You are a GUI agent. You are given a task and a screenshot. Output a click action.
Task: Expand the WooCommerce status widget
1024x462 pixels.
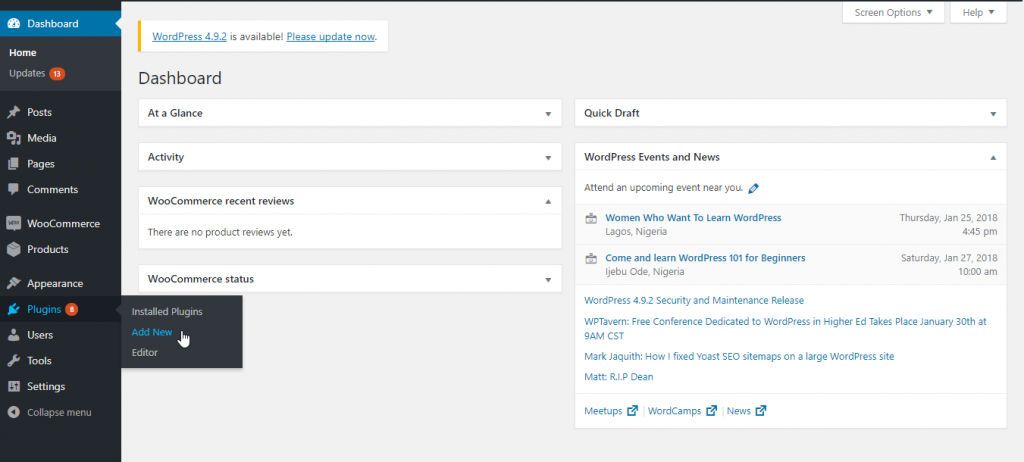548,279
